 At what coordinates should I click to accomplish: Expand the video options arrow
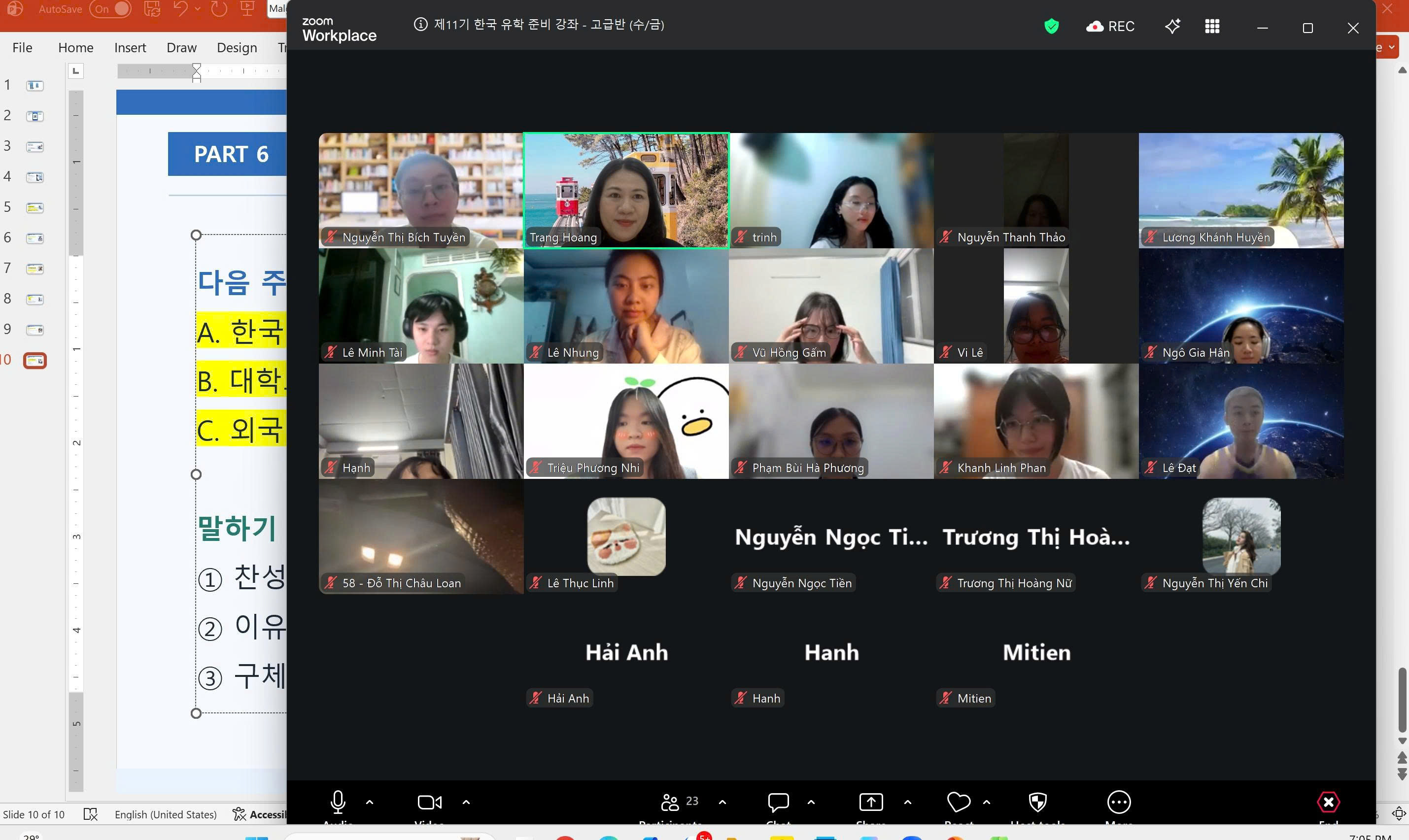pyautogui.click(x=466, y=802)
